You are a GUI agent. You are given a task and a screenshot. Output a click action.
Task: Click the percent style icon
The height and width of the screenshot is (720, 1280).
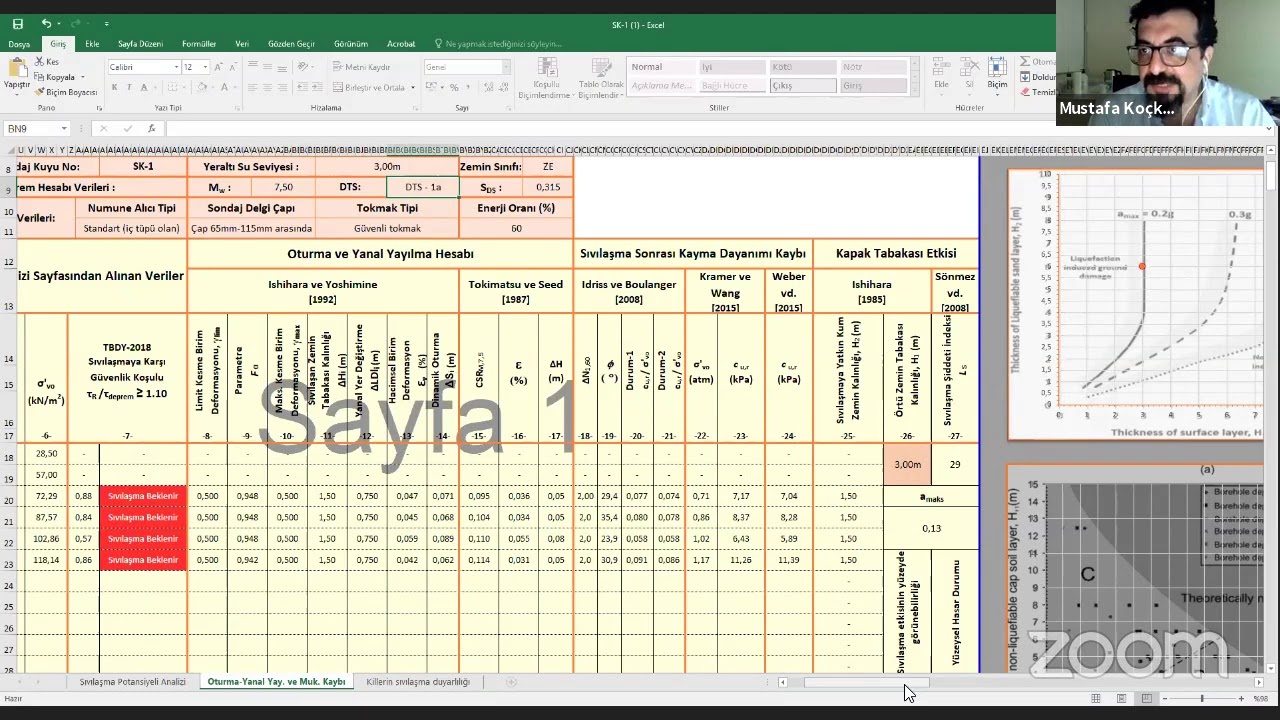tap(453, 87)
